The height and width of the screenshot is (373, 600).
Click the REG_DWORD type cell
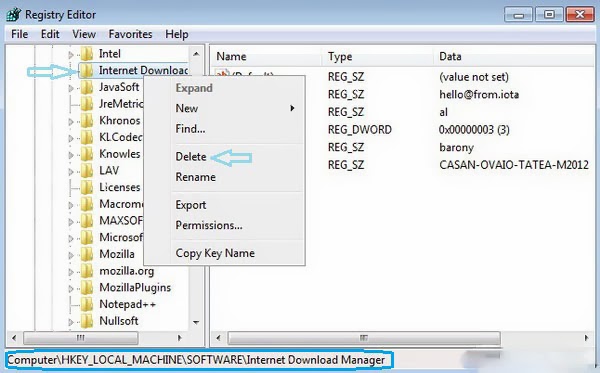click(x=360, y=130)
